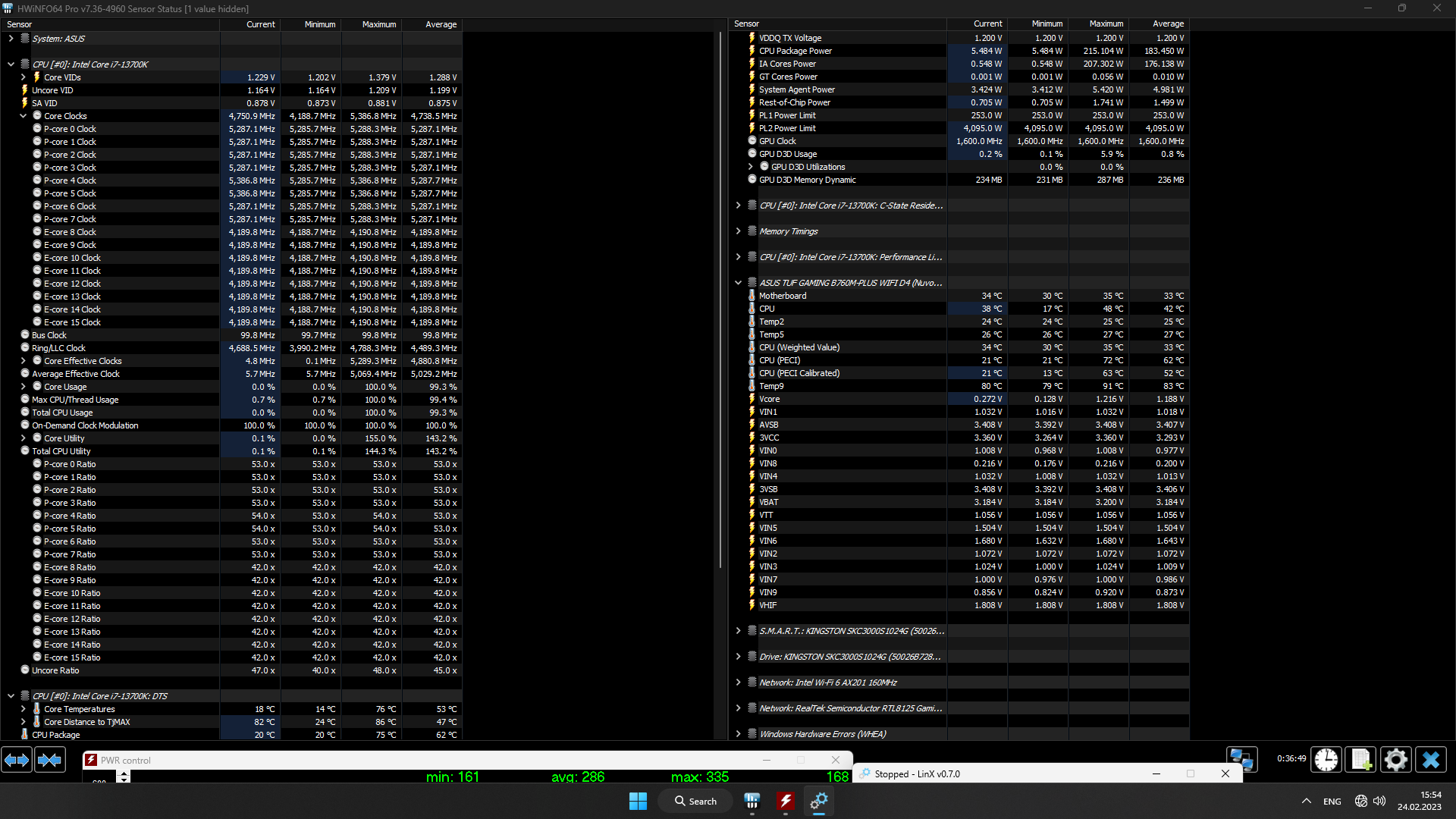Click the reset clock icon
1456x819 pixels.
pos(1326,759)
